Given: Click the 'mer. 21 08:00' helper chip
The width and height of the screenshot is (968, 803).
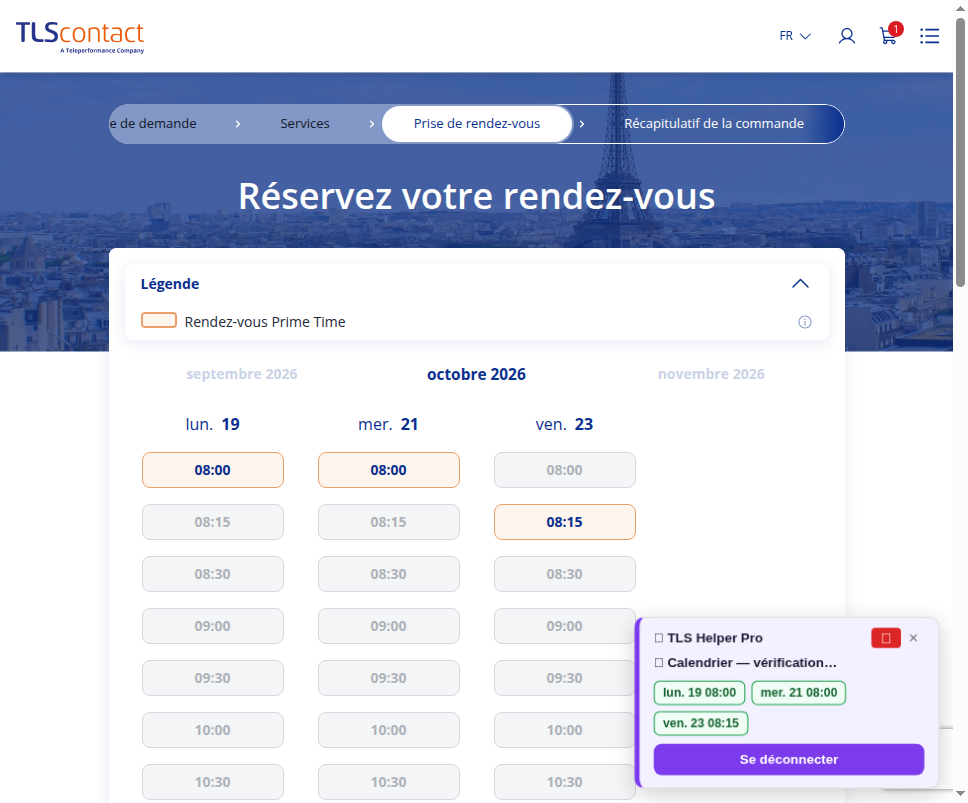Looking at the screenshot, I should [798, 693].
